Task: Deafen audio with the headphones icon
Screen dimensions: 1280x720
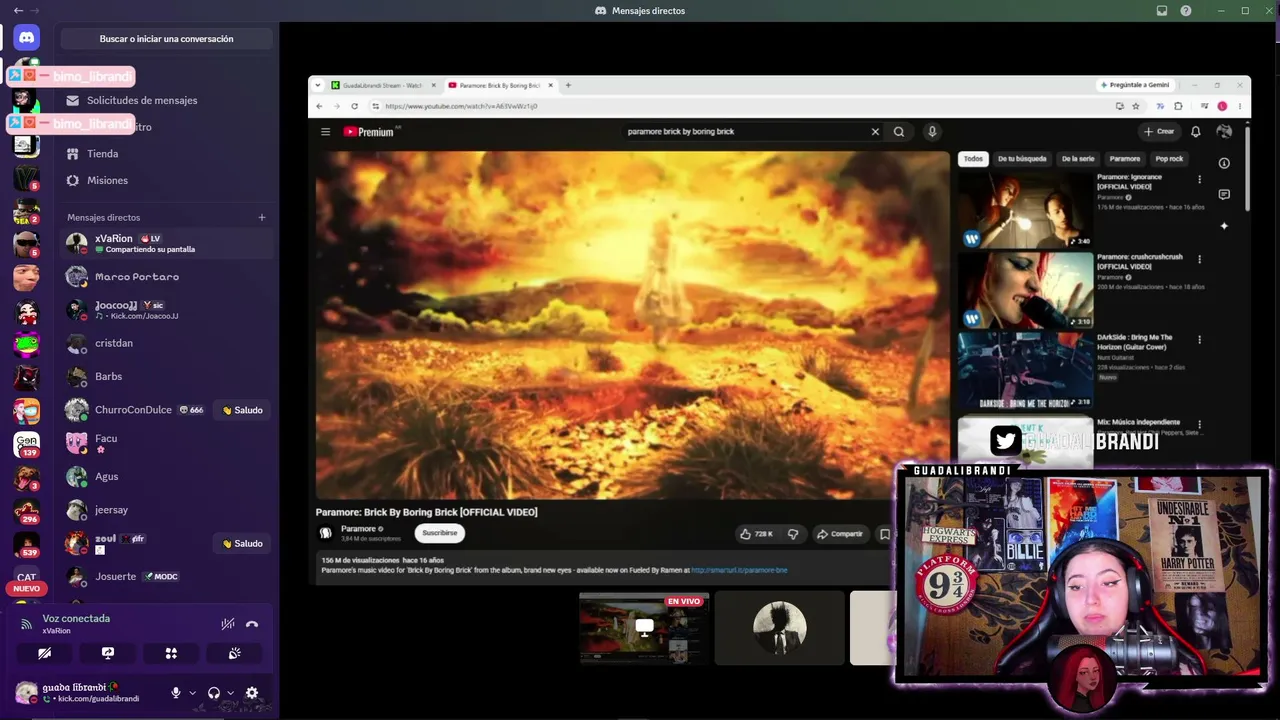Action: (x=214, y=693)
